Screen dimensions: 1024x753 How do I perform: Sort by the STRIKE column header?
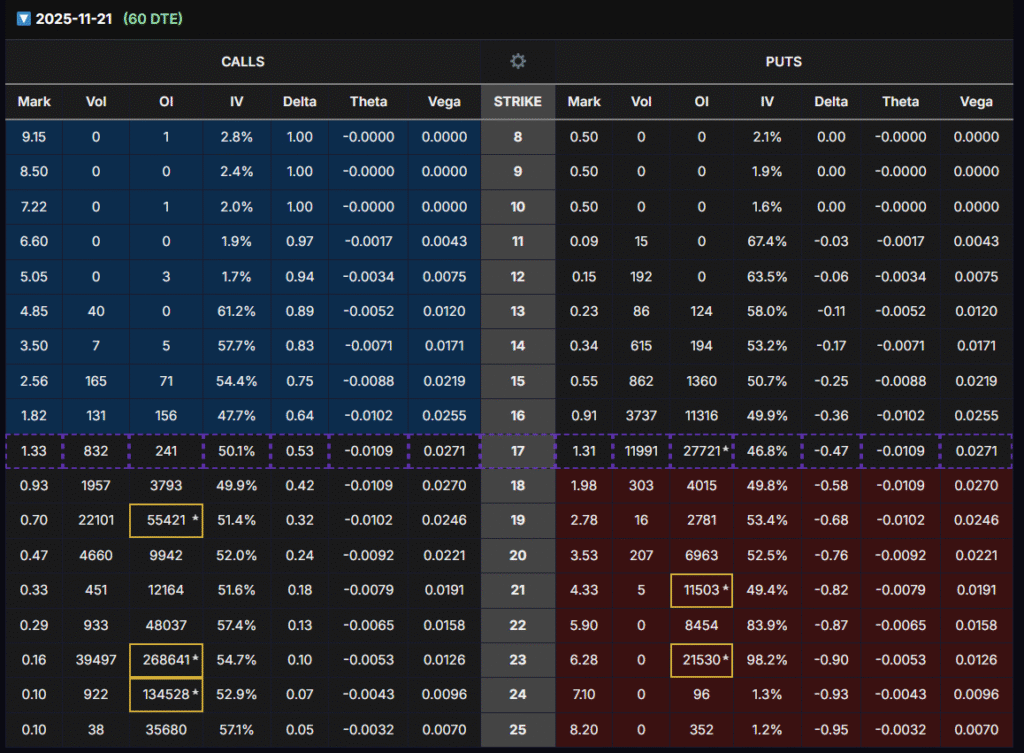point(517,101)
